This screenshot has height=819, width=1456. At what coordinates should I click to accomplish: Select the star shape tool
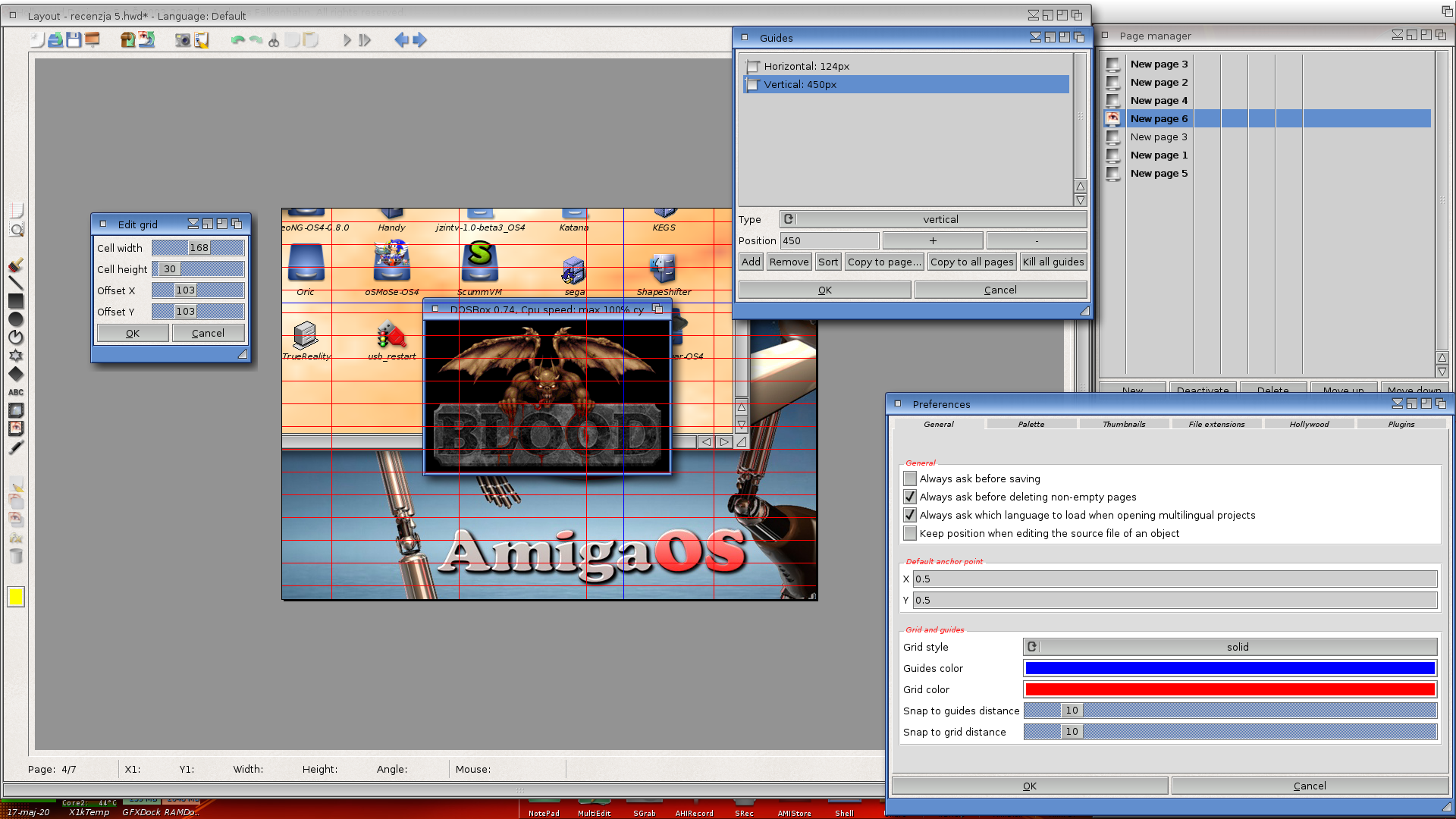(16, 356)
